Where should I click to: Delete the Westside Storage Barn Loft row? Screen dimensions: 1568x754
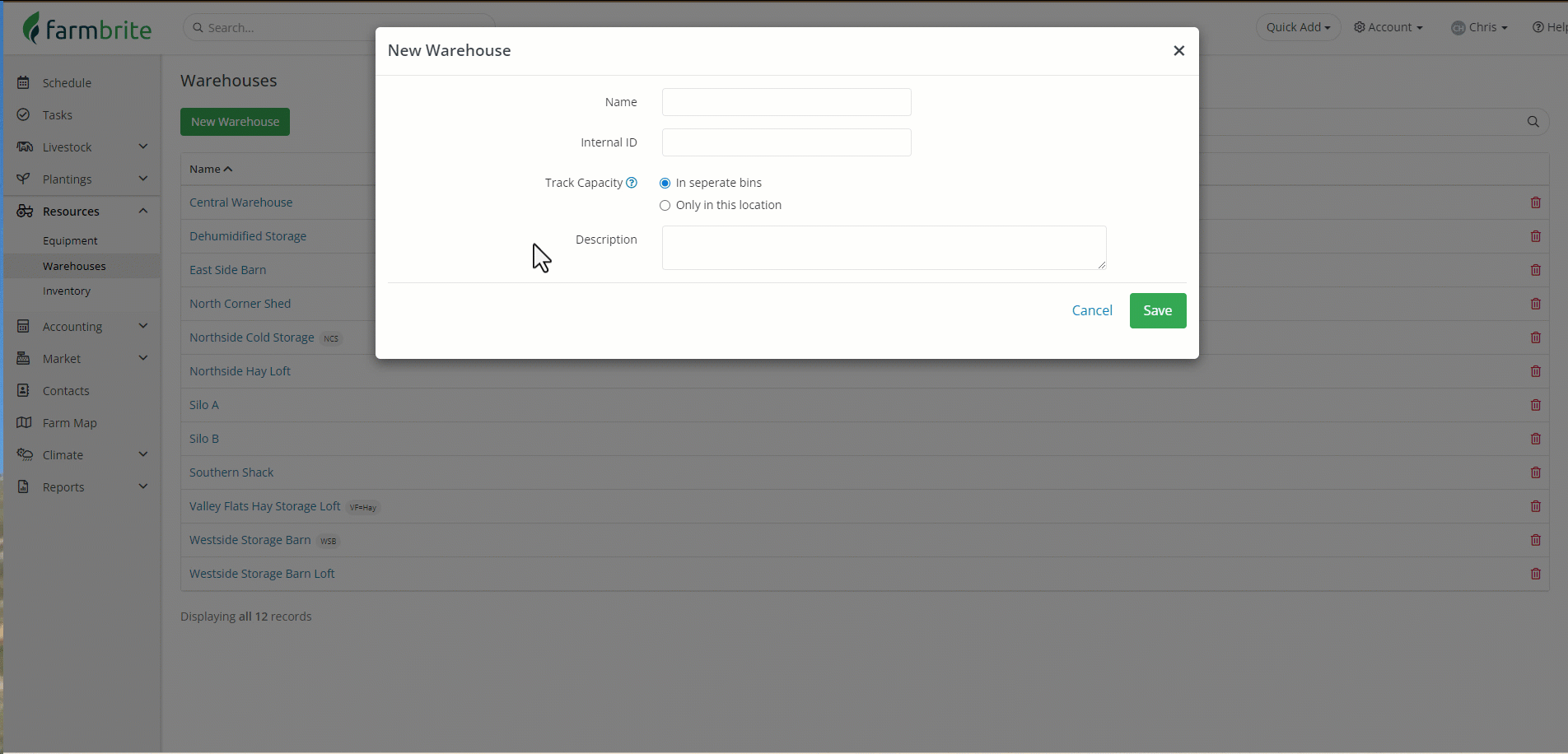click(x=1536, y=574)
